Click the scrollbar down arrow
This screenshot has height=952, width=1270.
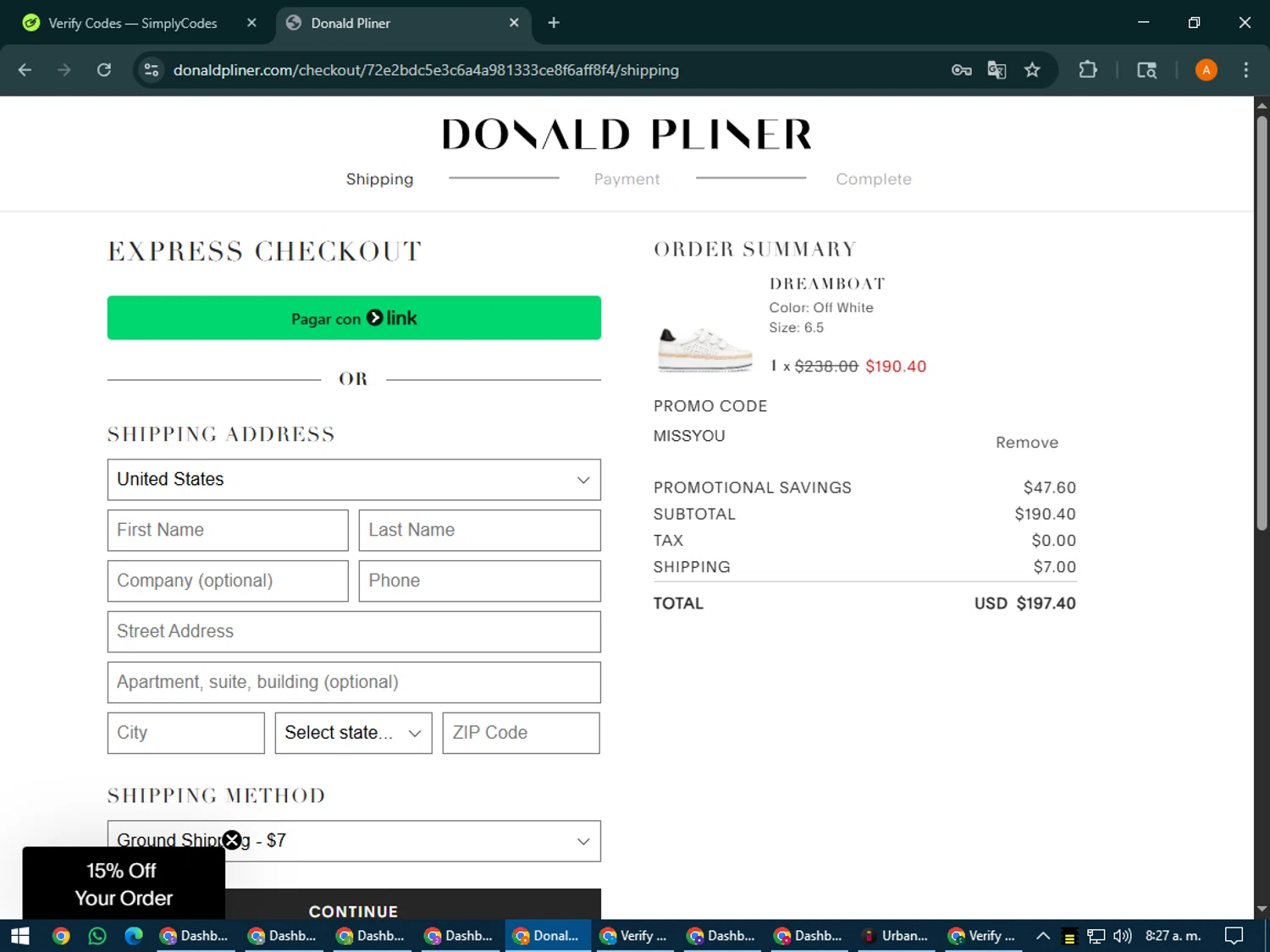point(1262,910)
